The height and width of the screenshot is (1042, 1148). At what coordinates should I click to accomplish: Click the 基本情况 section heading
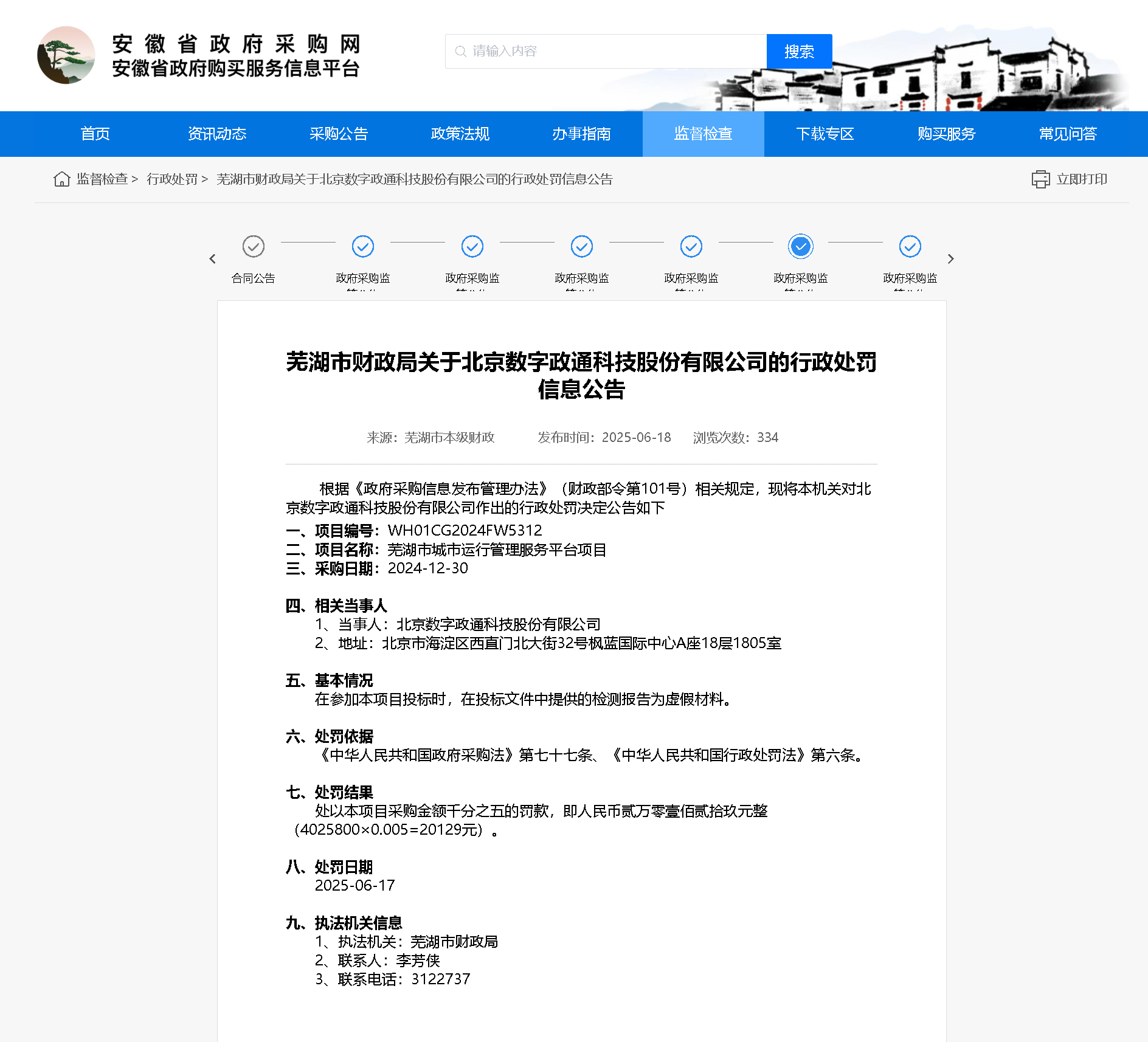[x=330, y=680]
